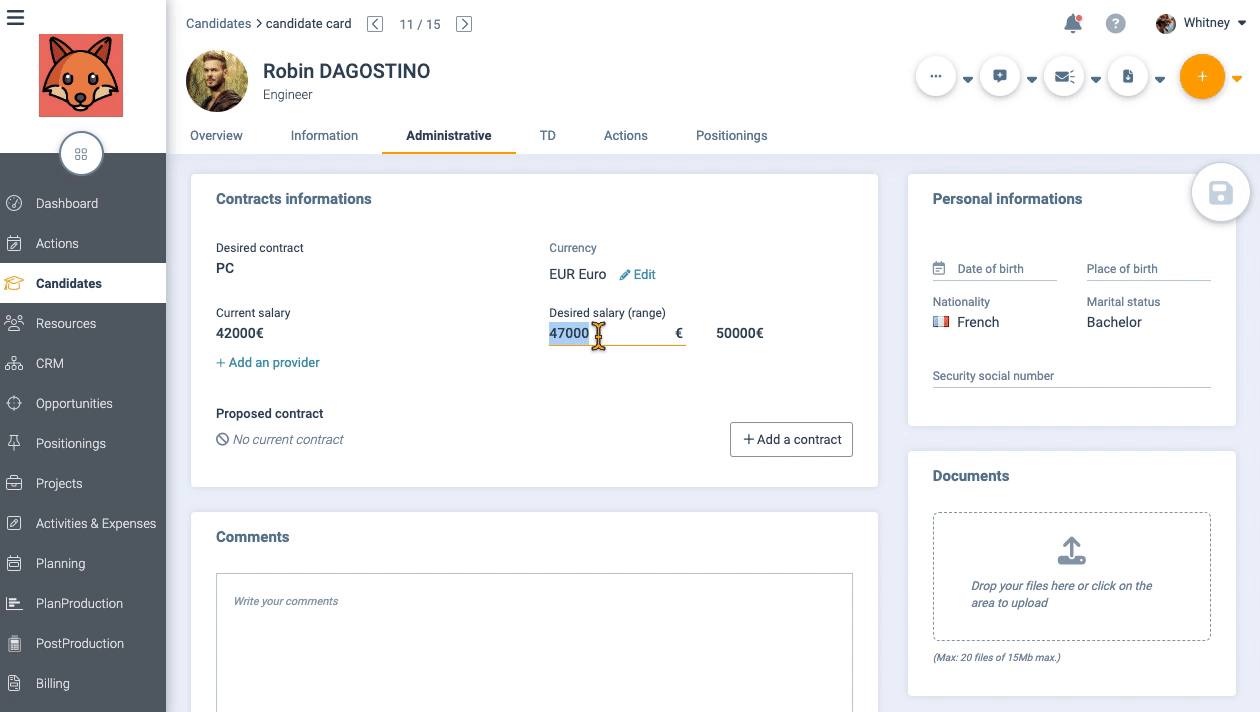
Task: Click the help question mark icon
Action: pos(1115,23)
